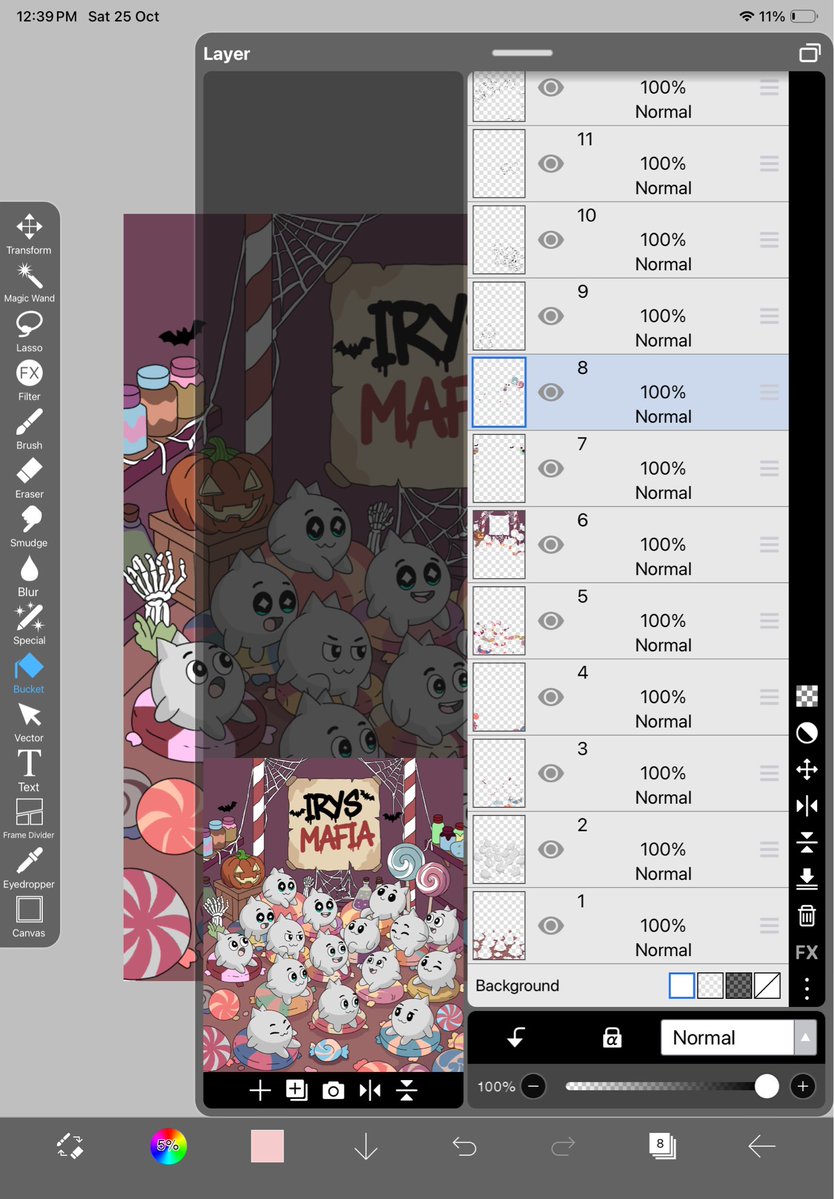Delete layer with trash icon

tap(806, 915)
